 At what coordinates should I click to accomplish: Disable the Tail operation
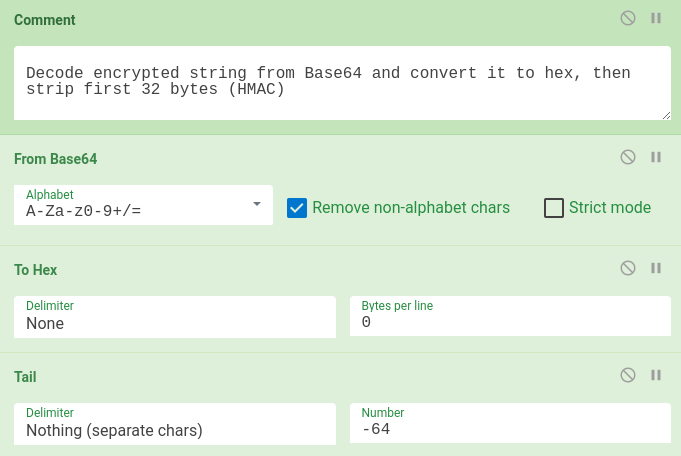click(x=628, y=375)
